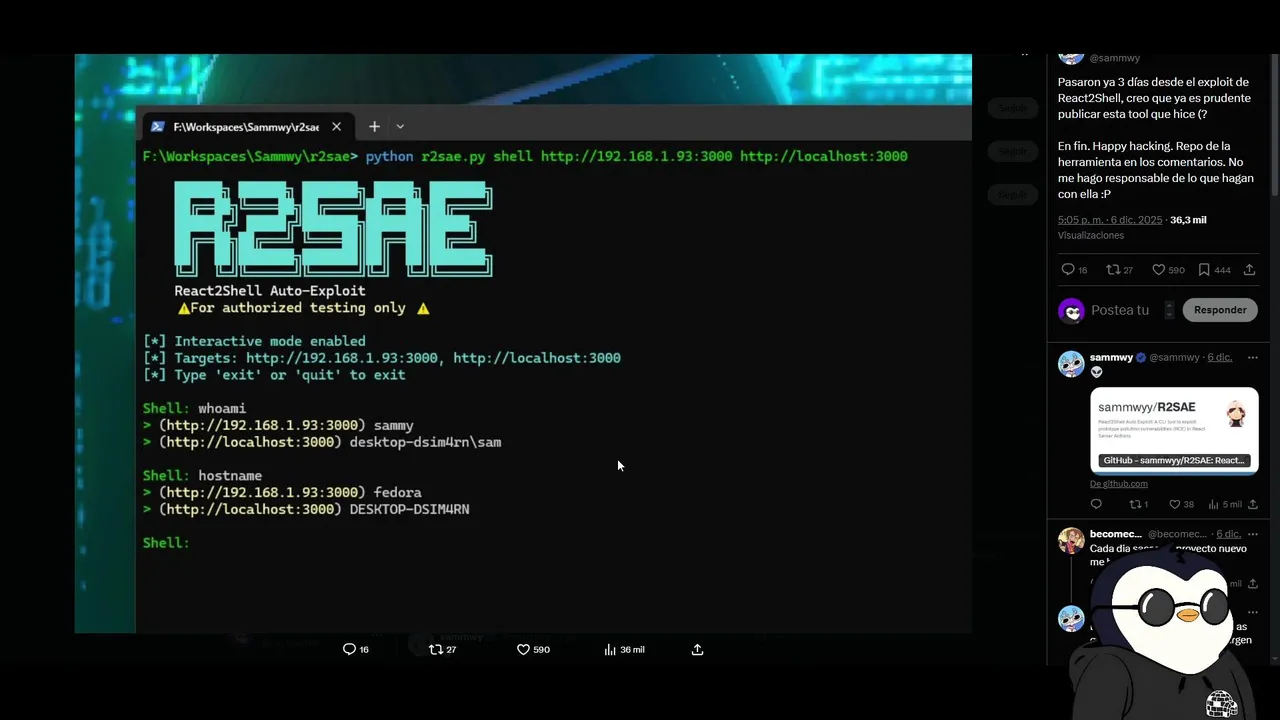Click the reply icon with 16 in side panel
The image size is (1280, 720).
click(x=1068, y=270)
